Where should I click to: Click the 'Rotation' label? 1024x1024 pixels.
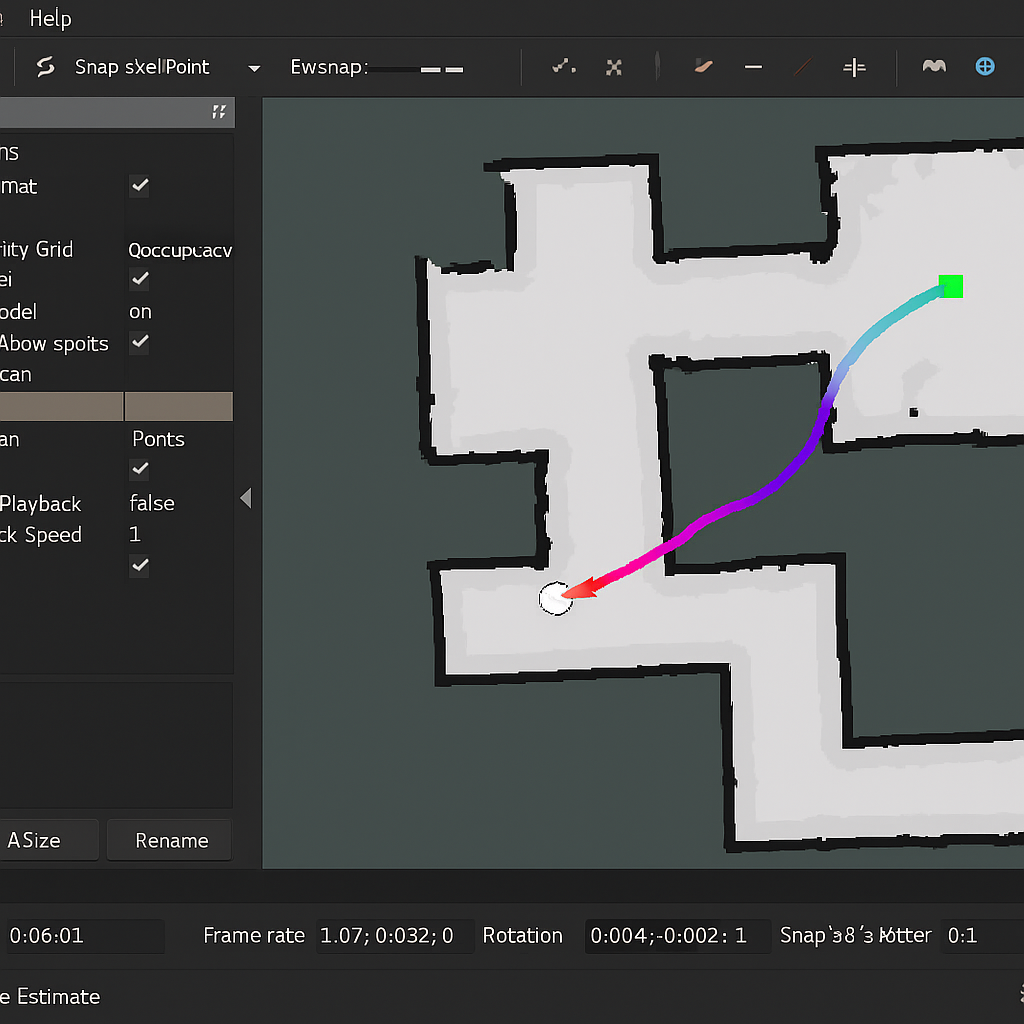(x=522, y=935)
